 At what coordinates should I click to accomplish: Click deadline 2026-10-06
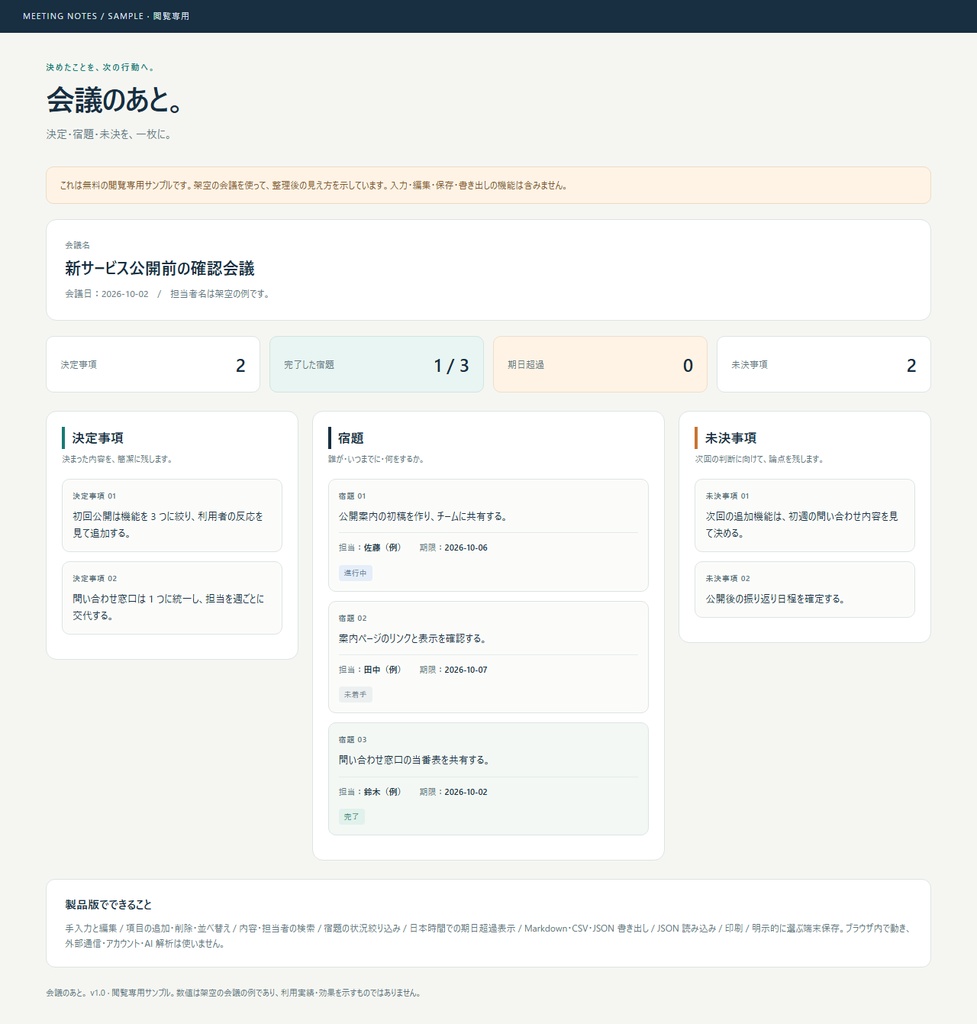pos(466,548)
